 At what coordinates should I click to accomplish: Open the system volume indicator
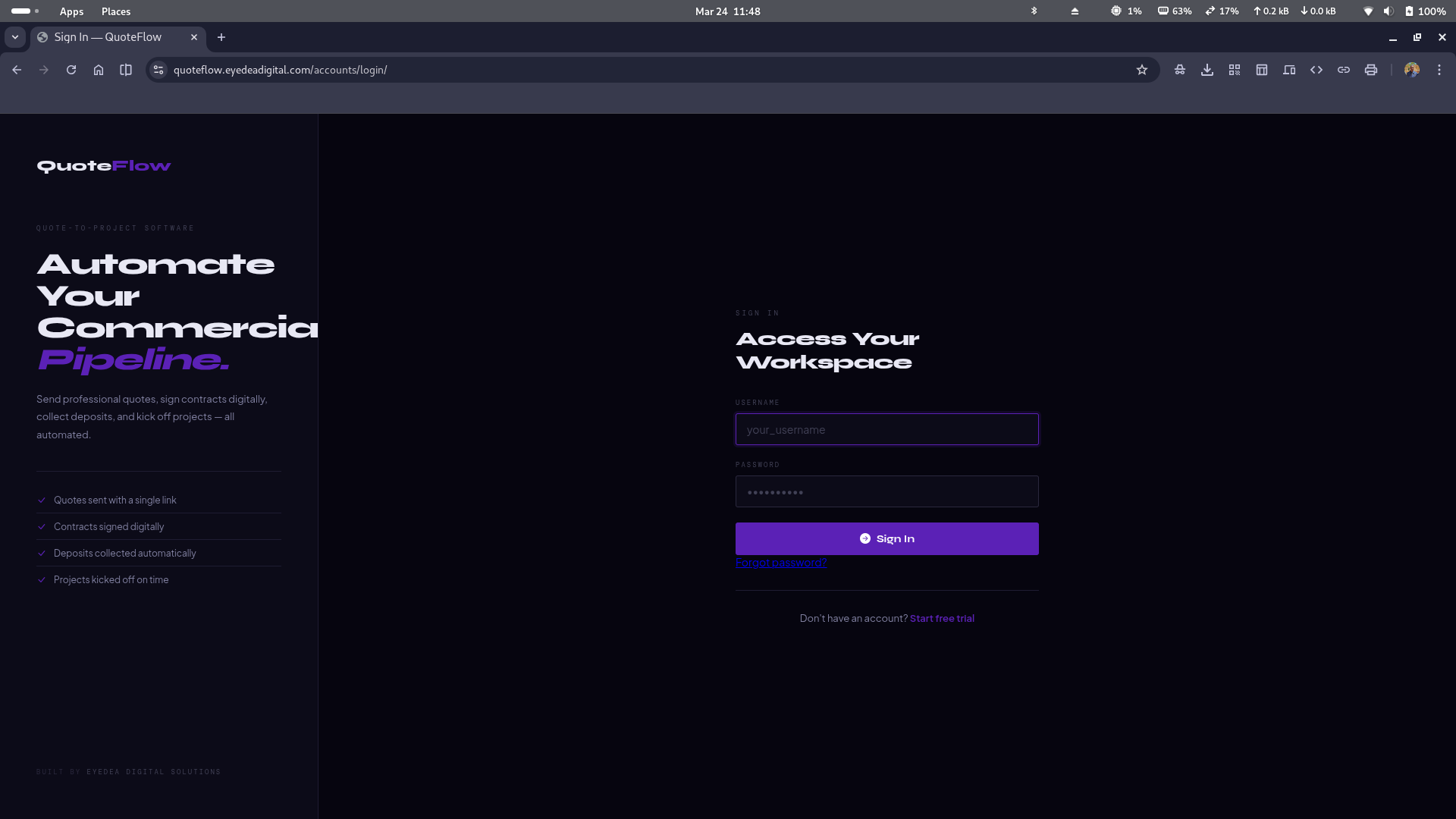click(1388, 11)
